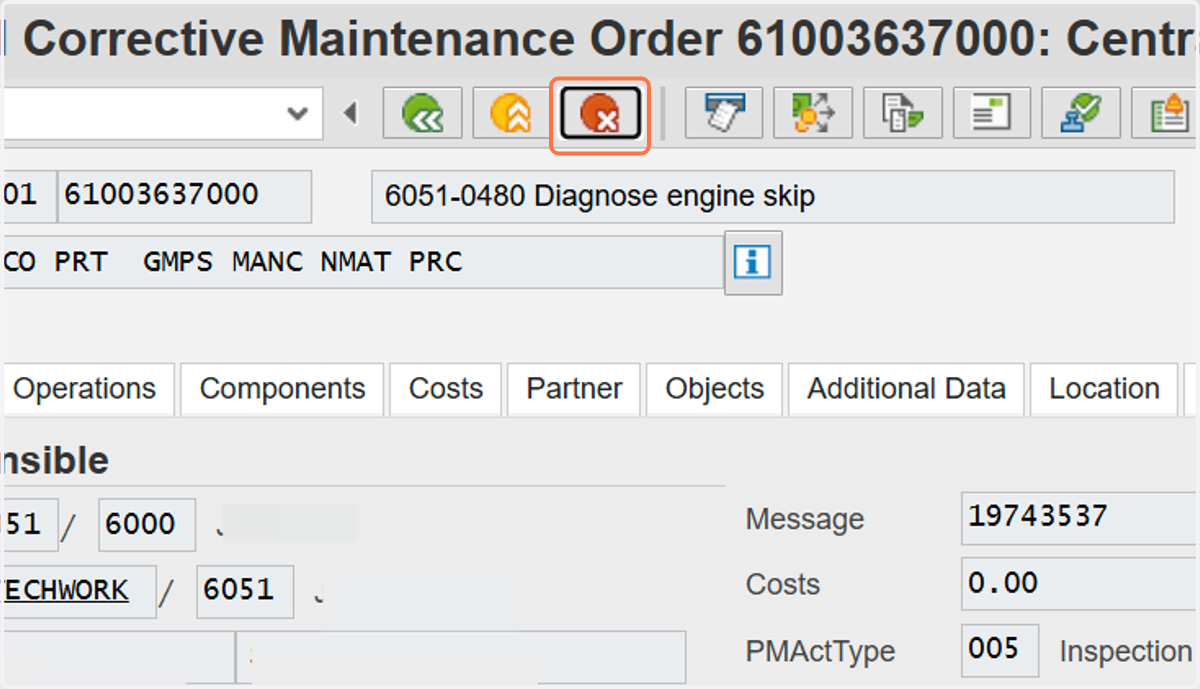Image resolution: width=1200 pixels, height=689 pixels.
Task: Click the stacked documents toolbar icon
Action: [902, 113]
